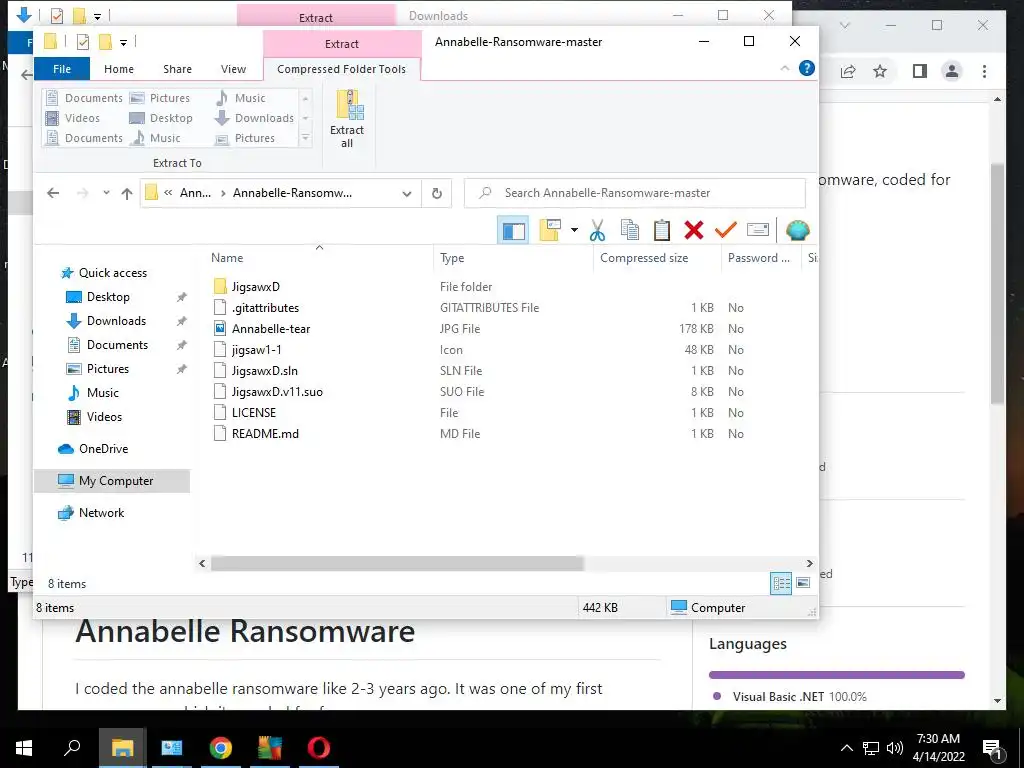
Task: Switch to the Share ribbon tab
Action: pyautogui.click(x=178, y=69)
